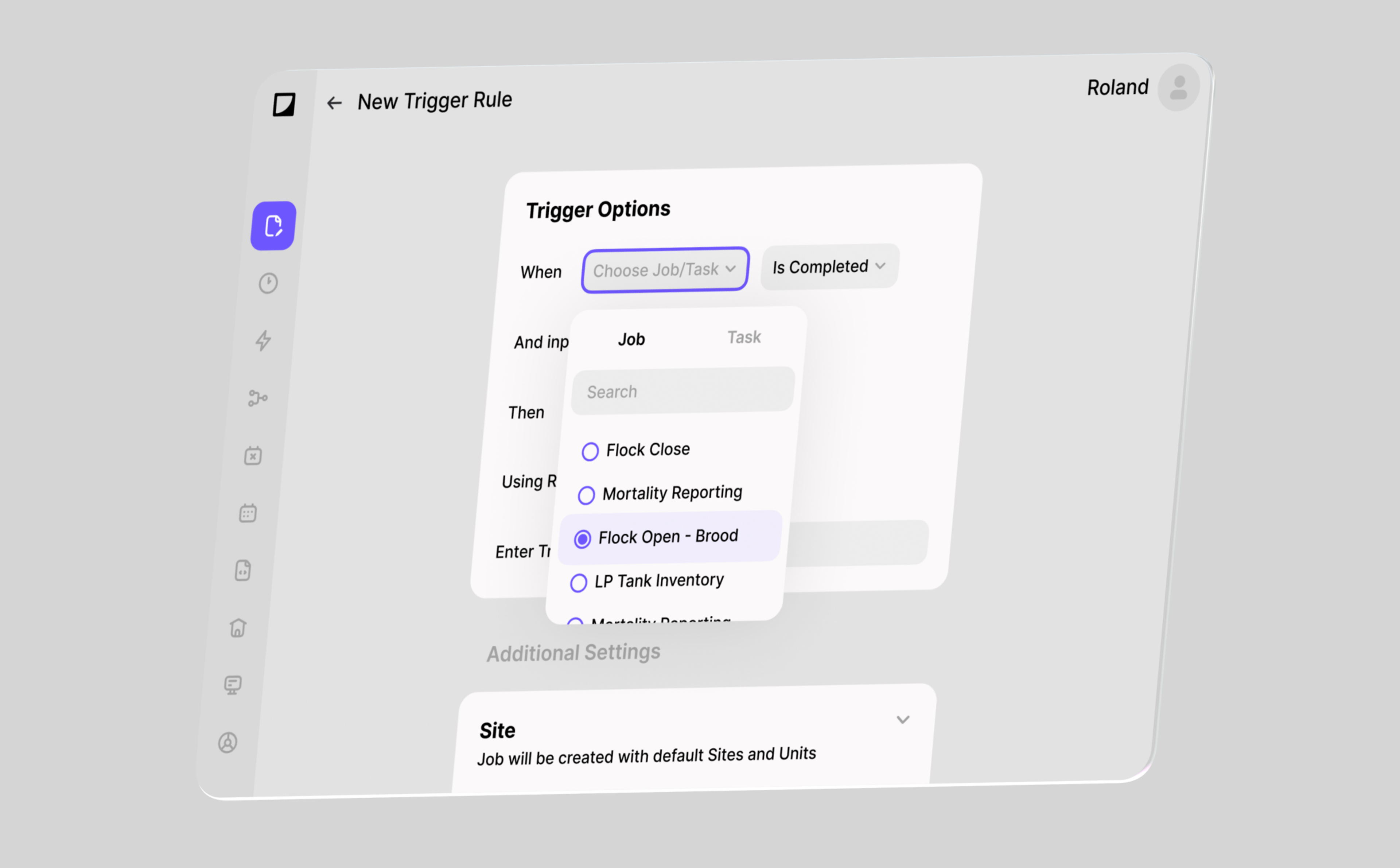
Task: Open the user circle sidebar icon
Action: (x=228, y=742)
